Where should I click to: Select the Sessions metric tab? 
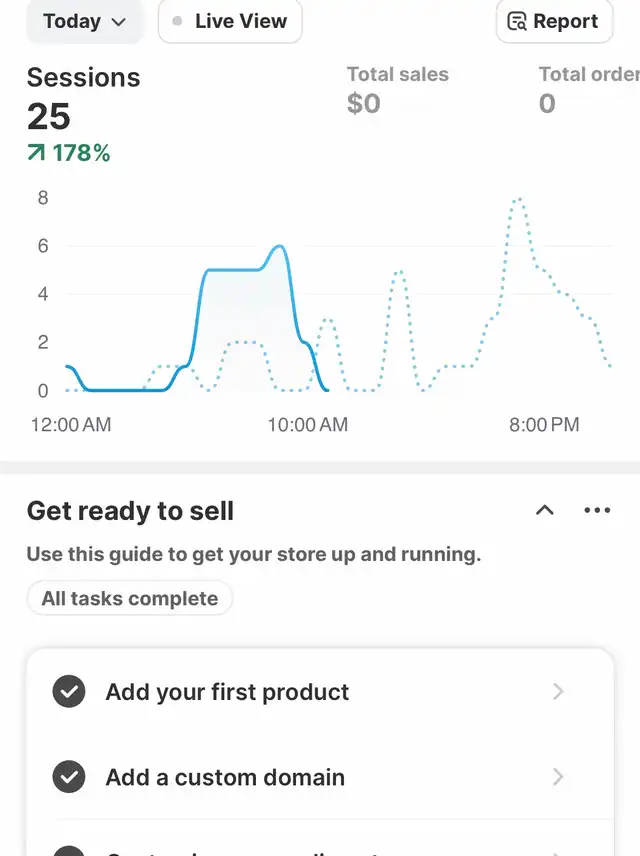coord(84,114)
